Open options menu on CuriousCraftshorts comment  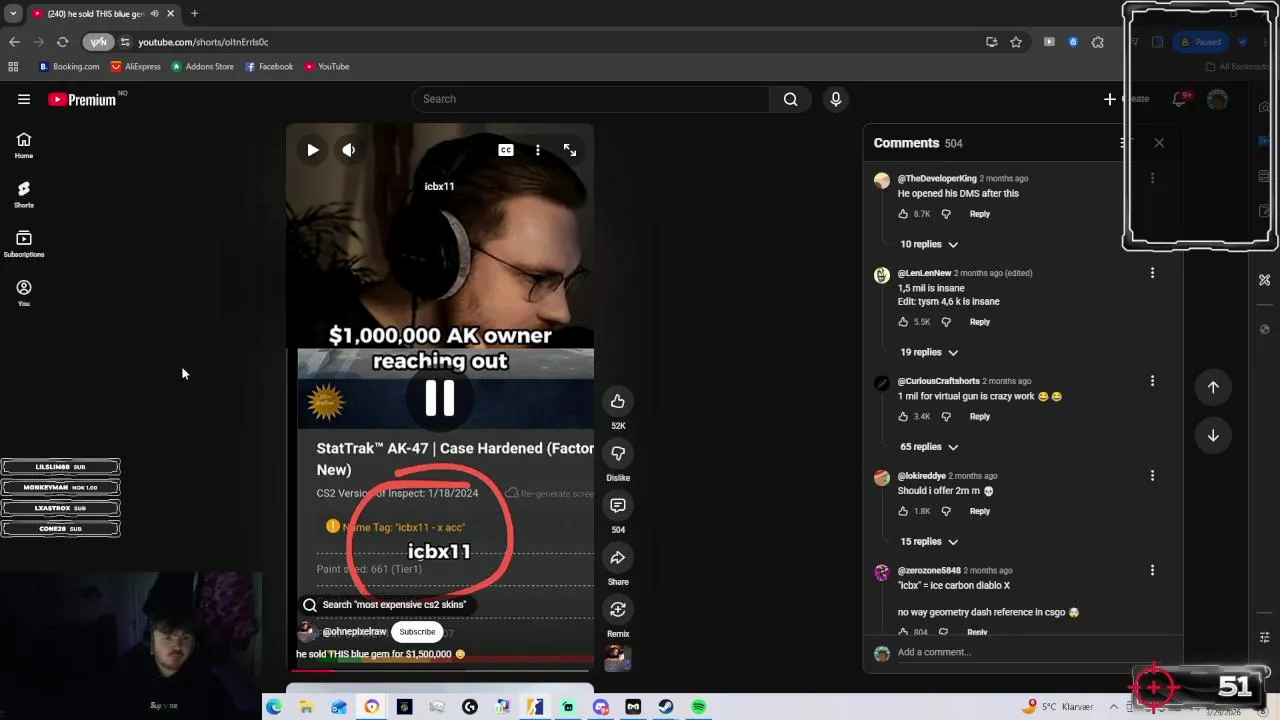[x=1152, y=381]
